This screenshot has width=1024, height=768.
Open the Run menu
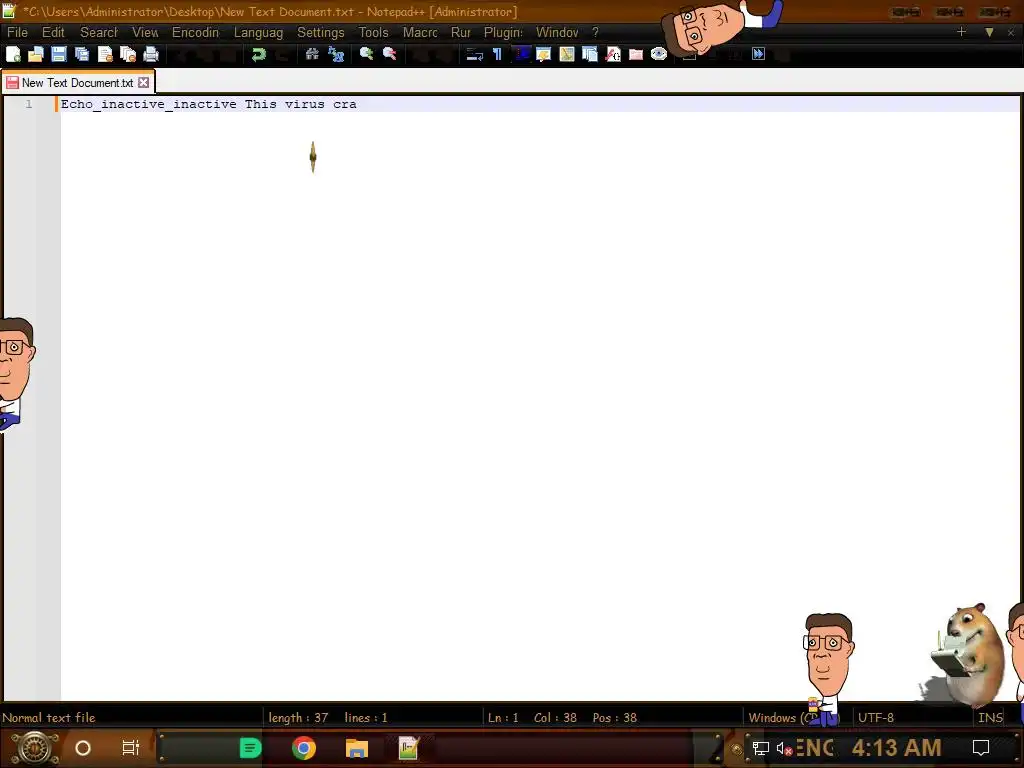pos(460,33)
